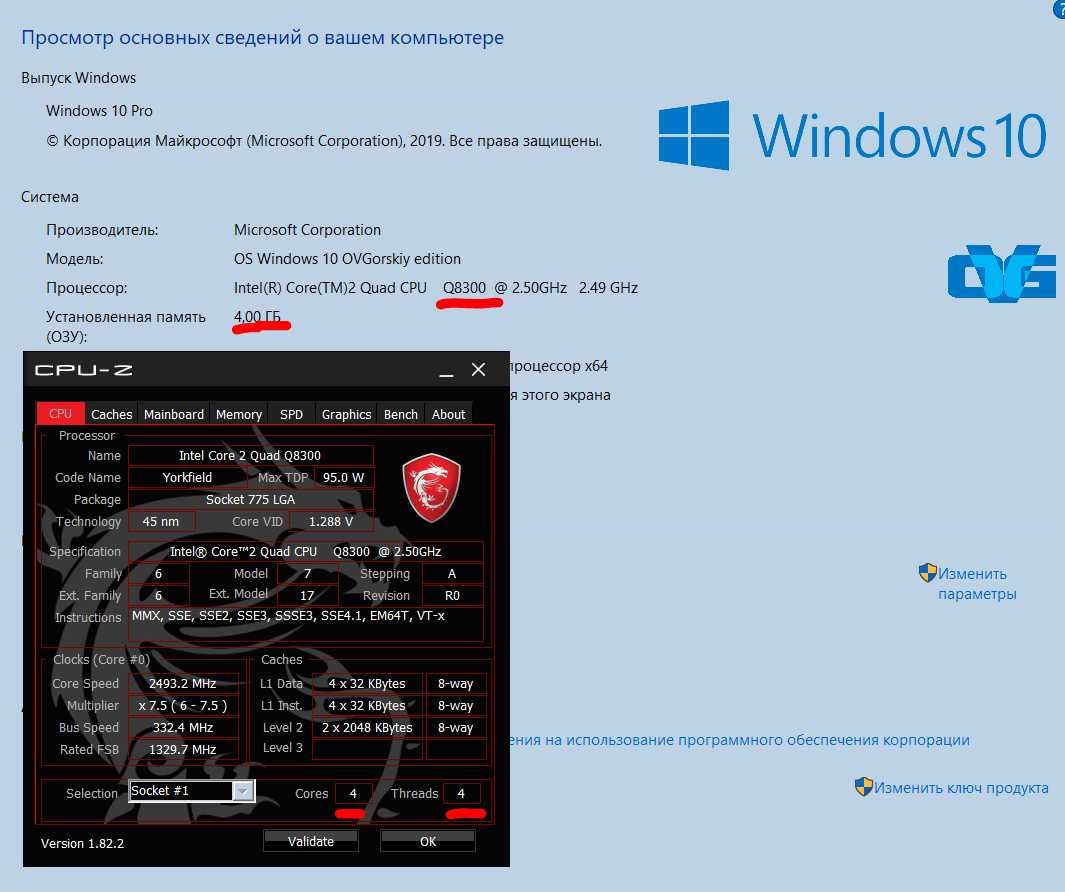Click the Instructions list 'MMX, SSE, SSE2...'
Viewport: 1065px width, 892px height.
[x=306, y=624]
